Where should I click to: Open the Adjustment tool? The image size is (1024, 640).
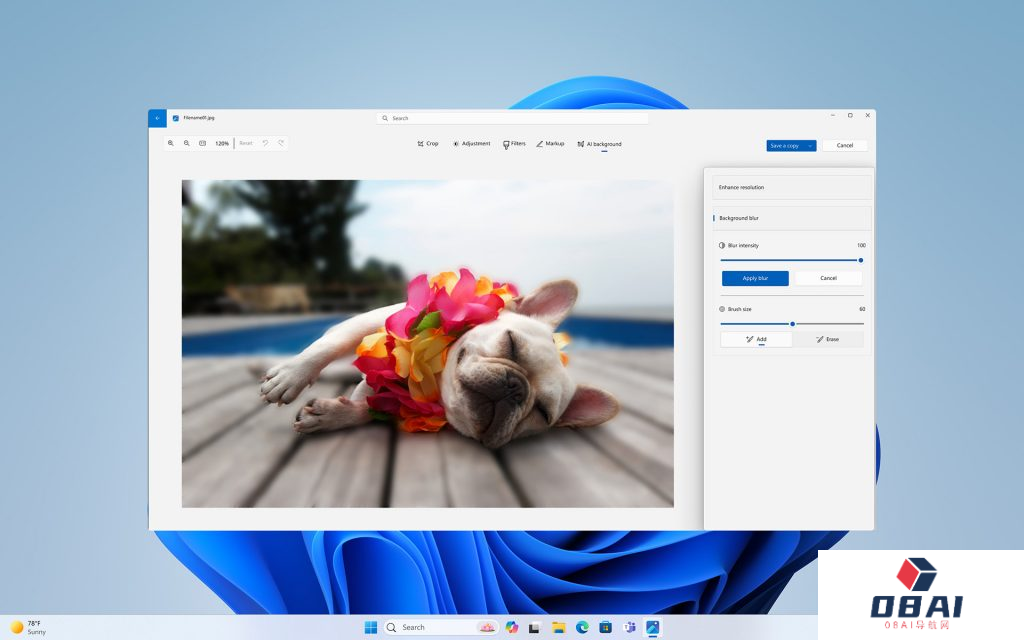(471, 144)
